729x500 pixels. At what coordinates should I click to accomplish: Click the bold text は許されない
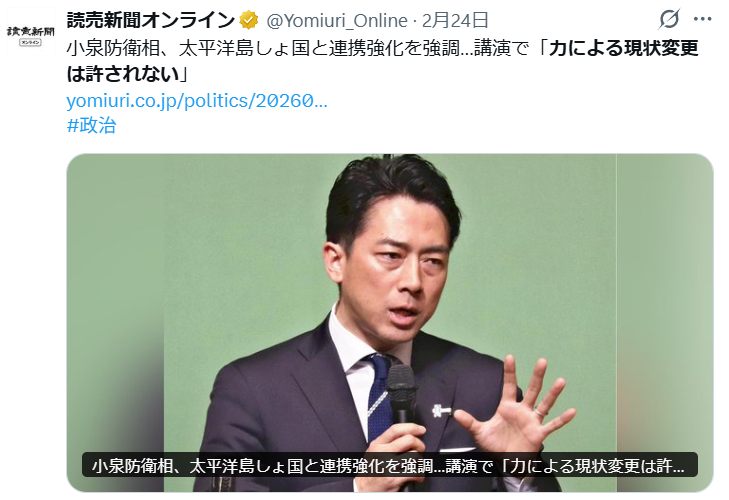pos(123,74)
